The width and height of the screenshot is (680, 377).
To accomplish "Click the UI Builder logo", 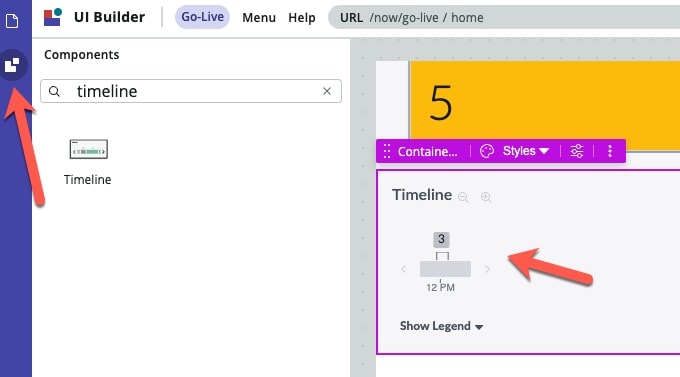I will [x=53, y=17].
